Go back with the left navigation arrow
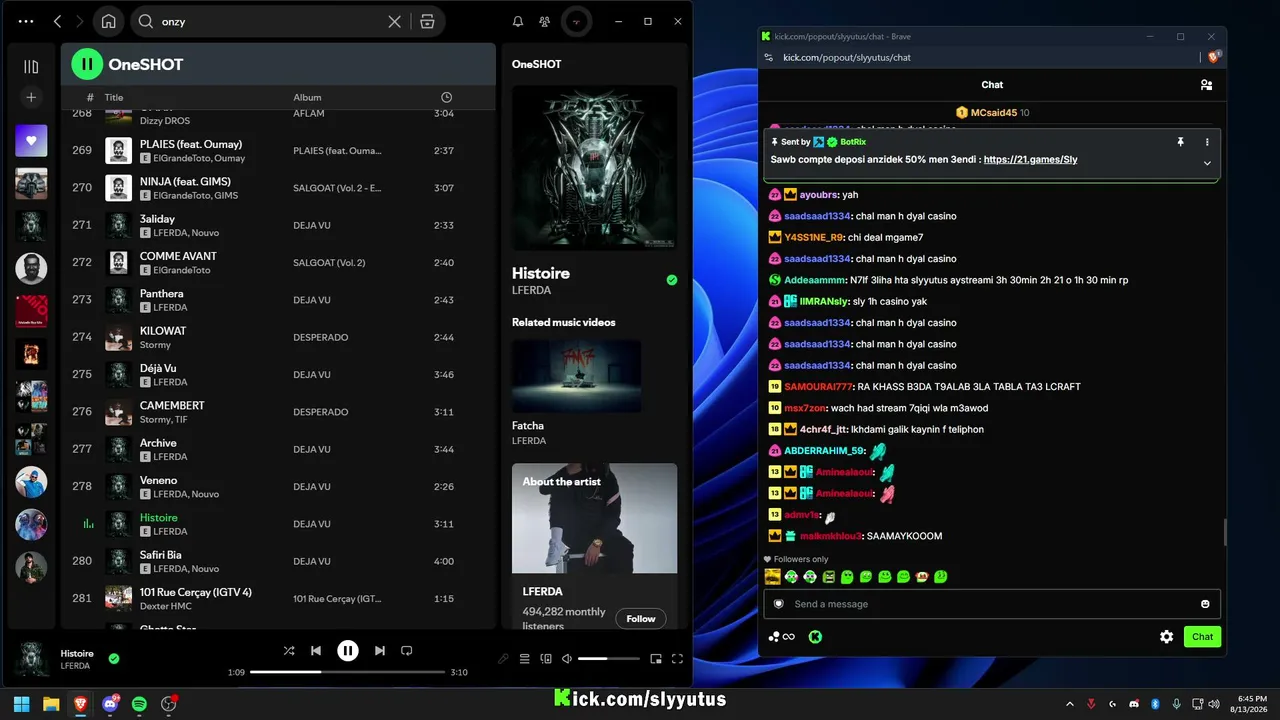1280x720 pixels. point(57,21)
